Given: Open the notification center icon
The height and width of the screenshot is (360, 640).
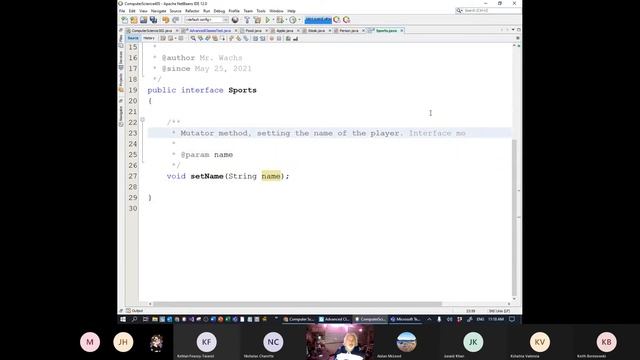Looking at the screenshot, I should pos(512,319).
